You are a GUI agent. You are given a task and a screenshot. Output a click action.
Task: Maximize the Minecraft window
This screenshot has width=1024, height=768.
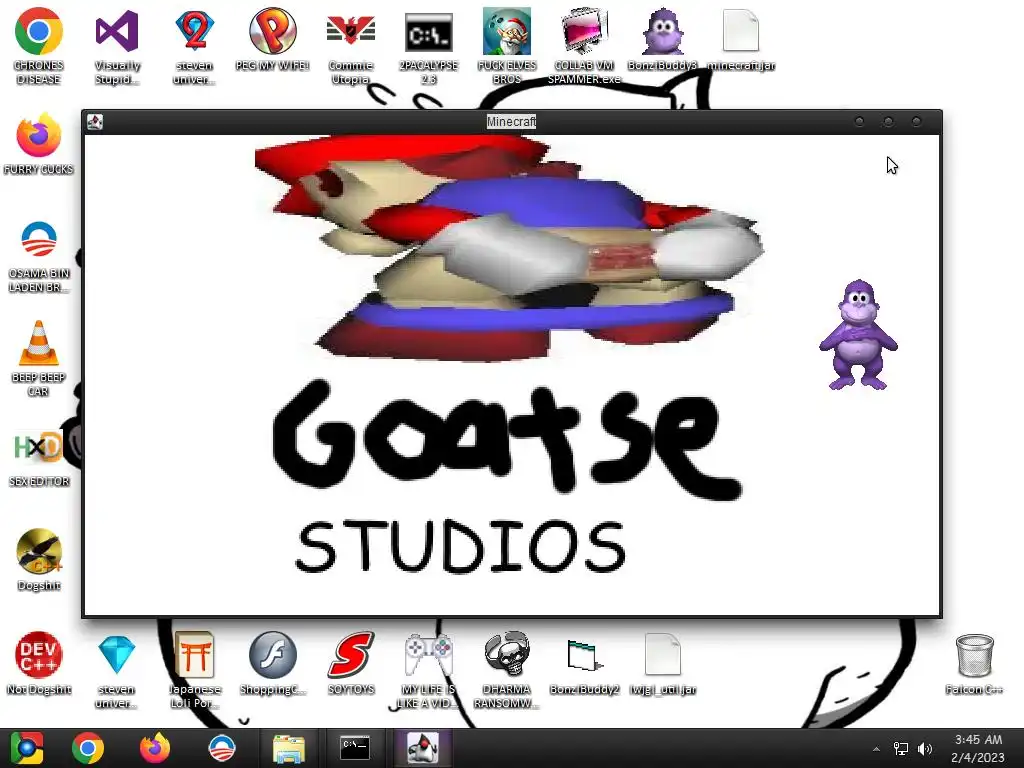pyautogui.click(x=888, y=121)
